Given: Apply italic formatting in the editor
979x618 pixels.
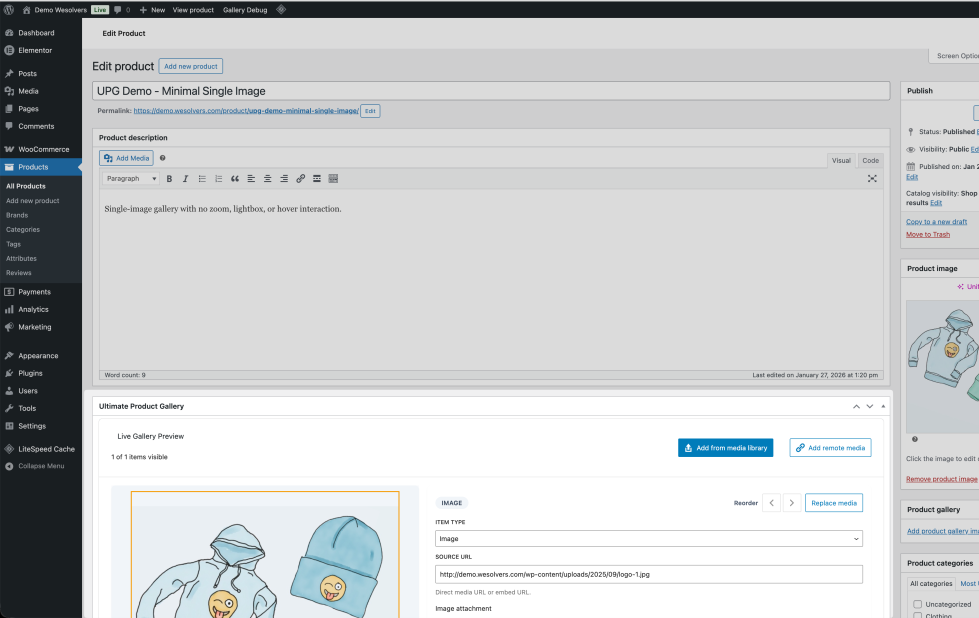Looking at the screenshot, I should [185, 179].
